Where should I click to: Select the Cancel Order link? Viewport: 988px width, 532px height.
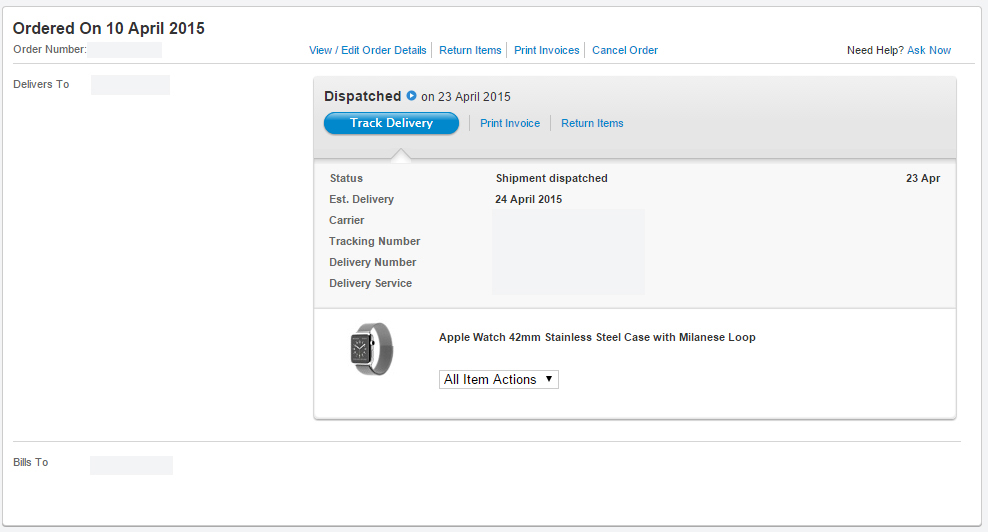pyautogui.click(x=624, y=50)
